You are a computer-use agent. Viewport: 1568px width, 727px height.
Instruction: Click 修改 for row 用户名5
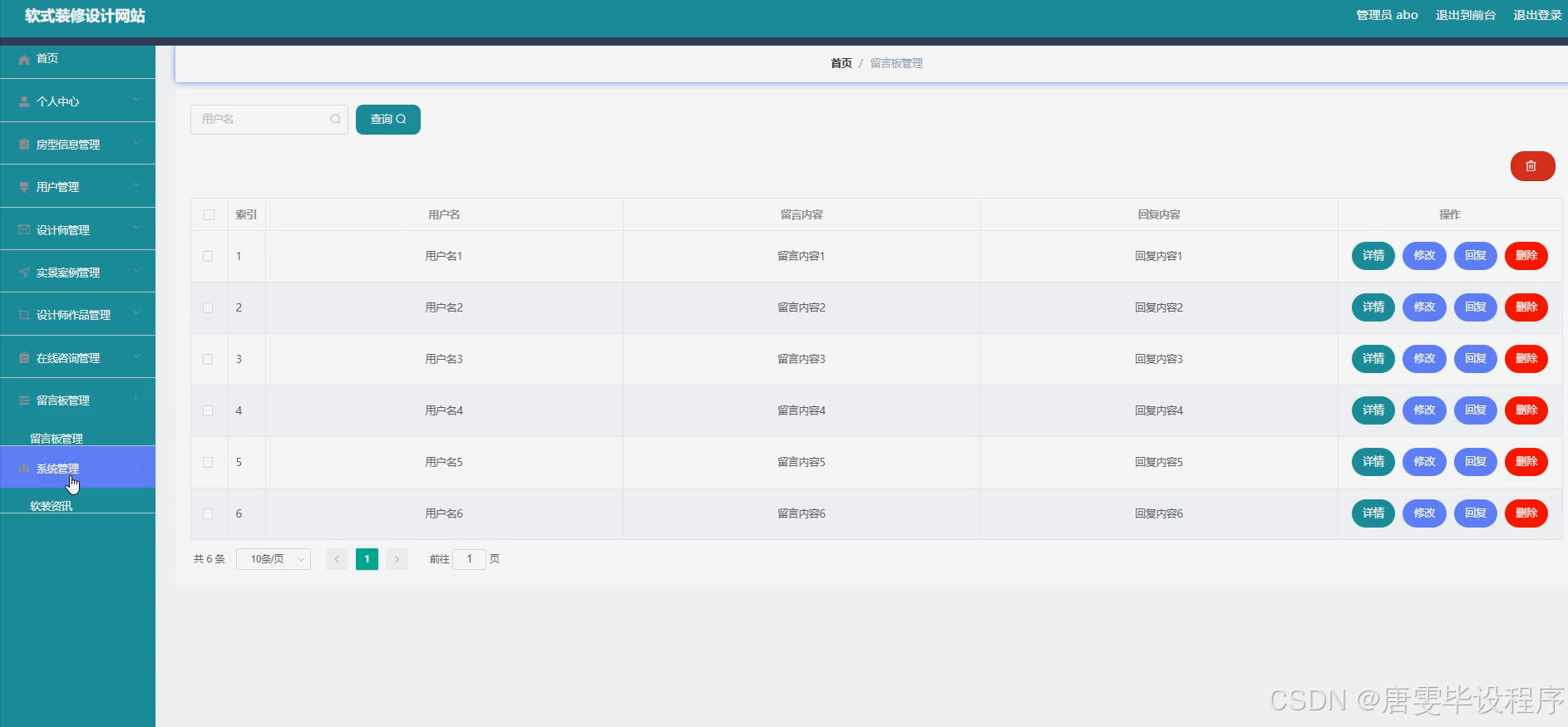pyautogui.click(x=1425, y=462)
